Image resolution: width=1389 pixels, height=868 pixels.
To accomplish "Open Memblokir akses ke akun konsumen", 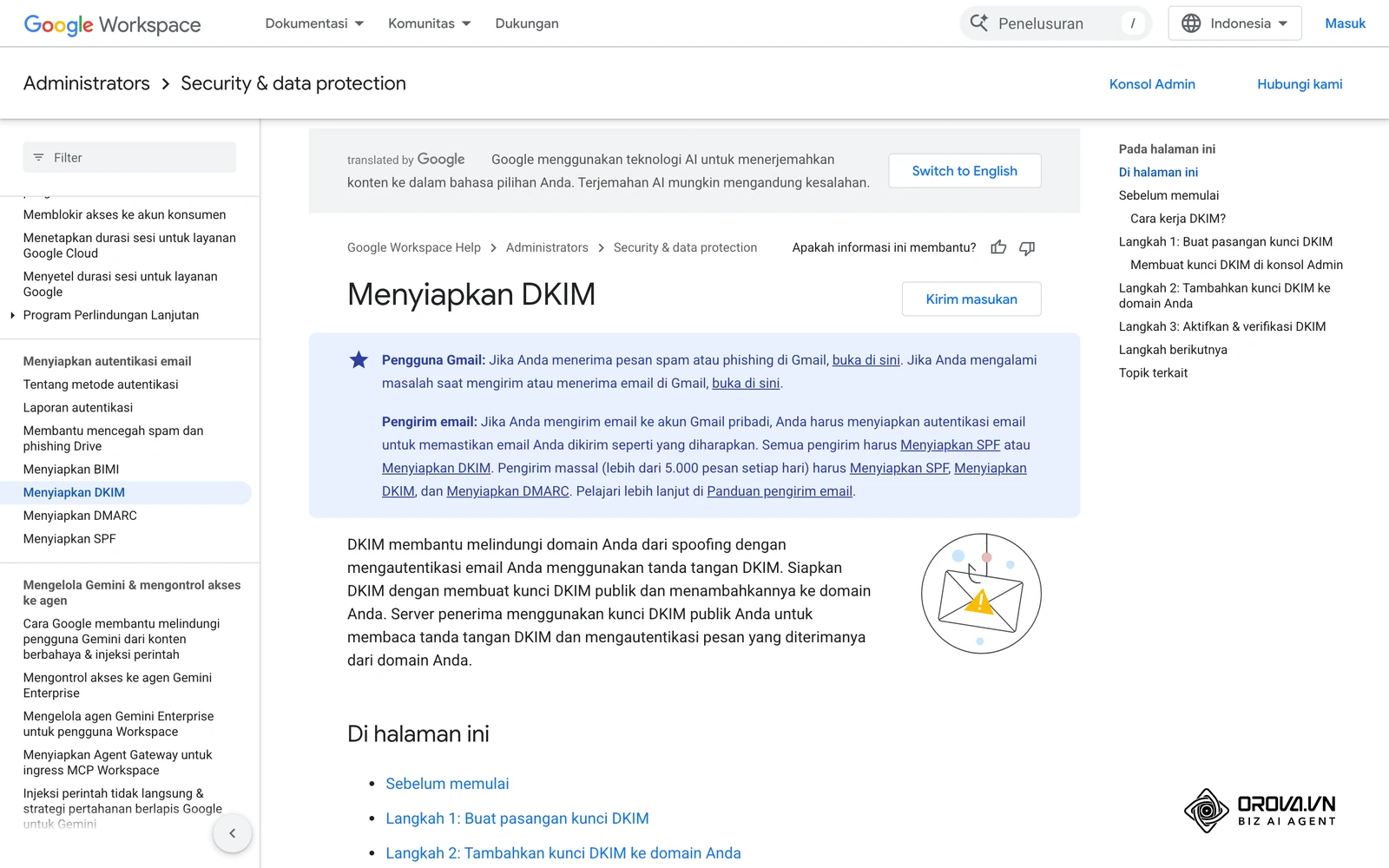I will click(124, 215).
